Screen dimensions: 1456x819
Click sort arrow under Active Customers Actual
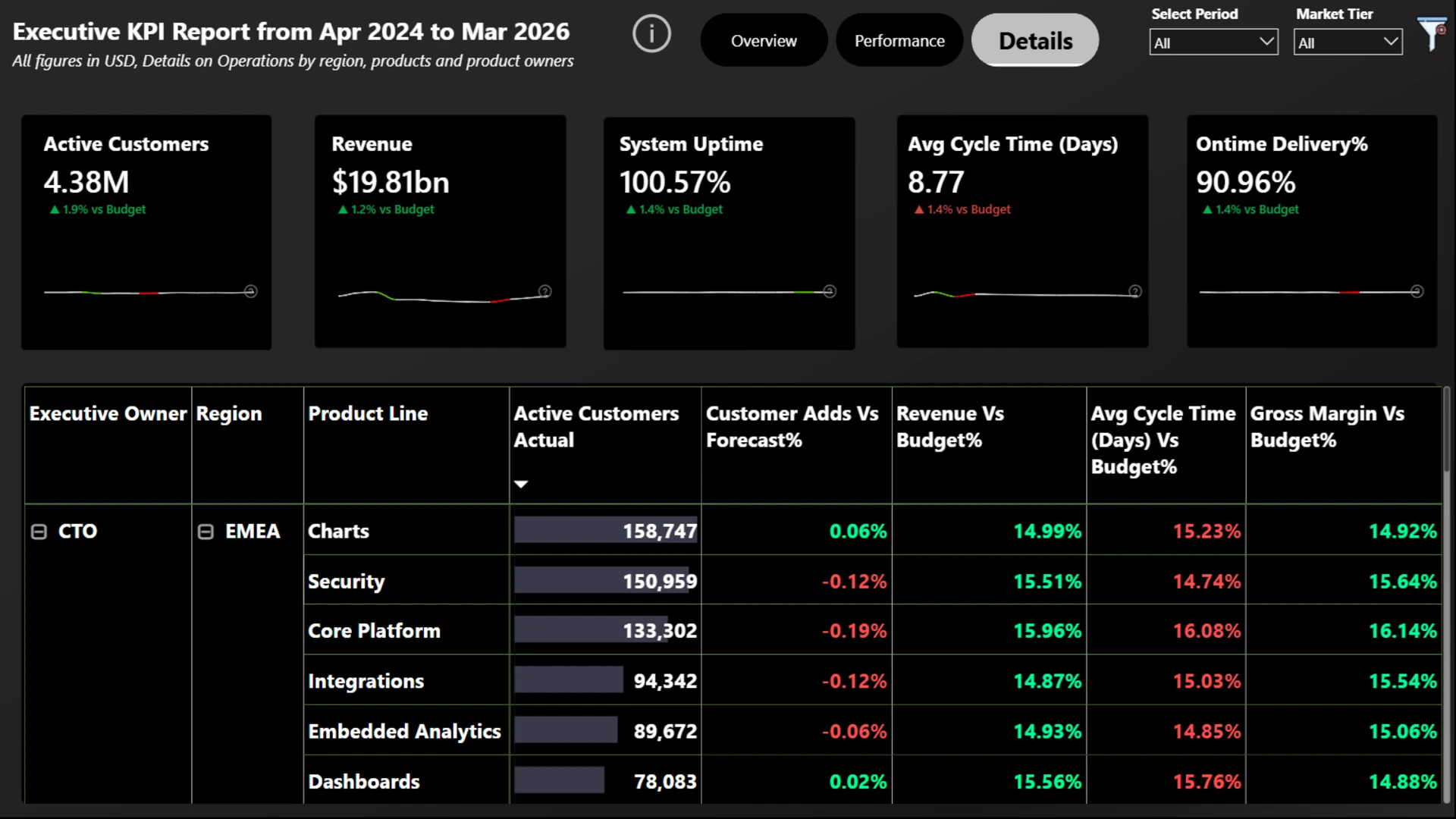tap(521, 484)
